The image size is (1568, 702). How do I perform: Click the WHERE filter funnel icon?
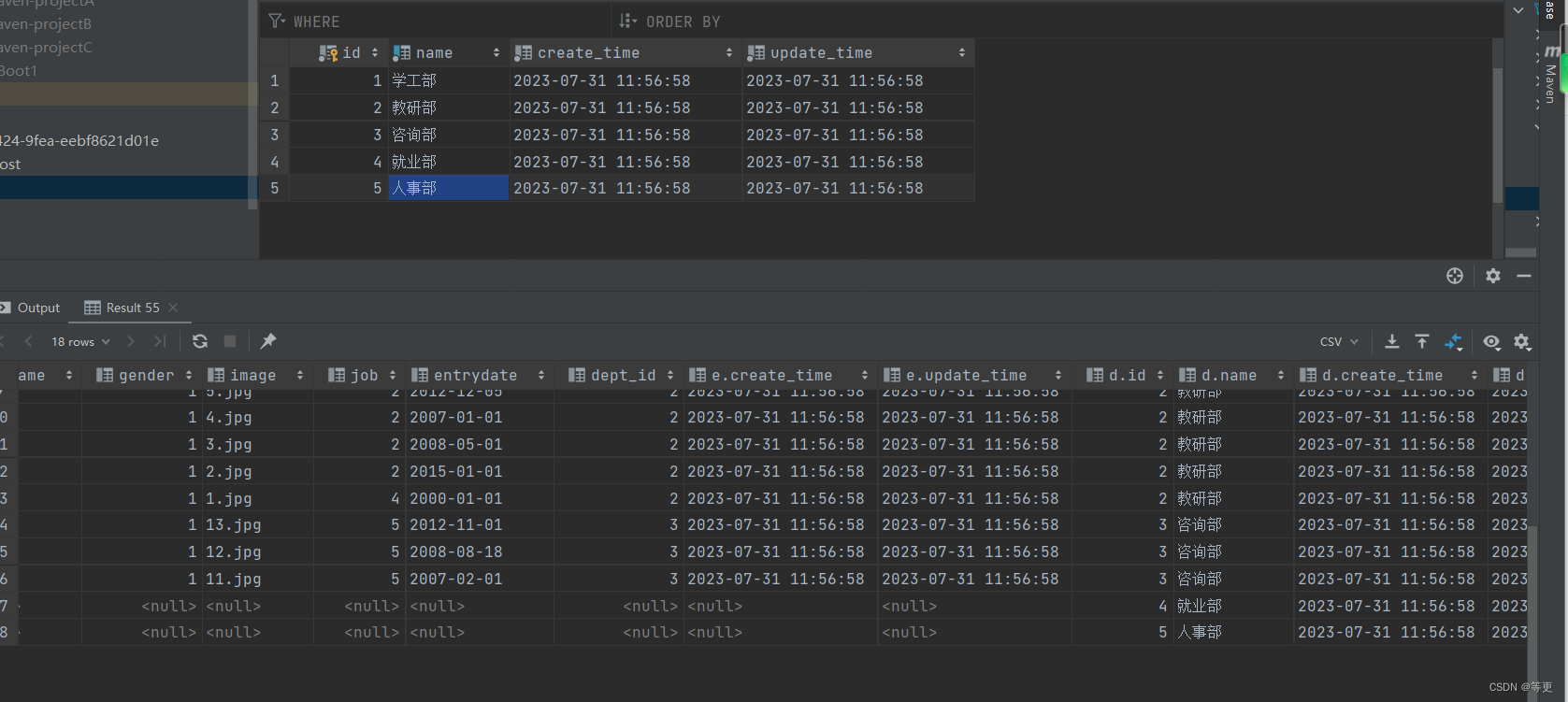277,21
